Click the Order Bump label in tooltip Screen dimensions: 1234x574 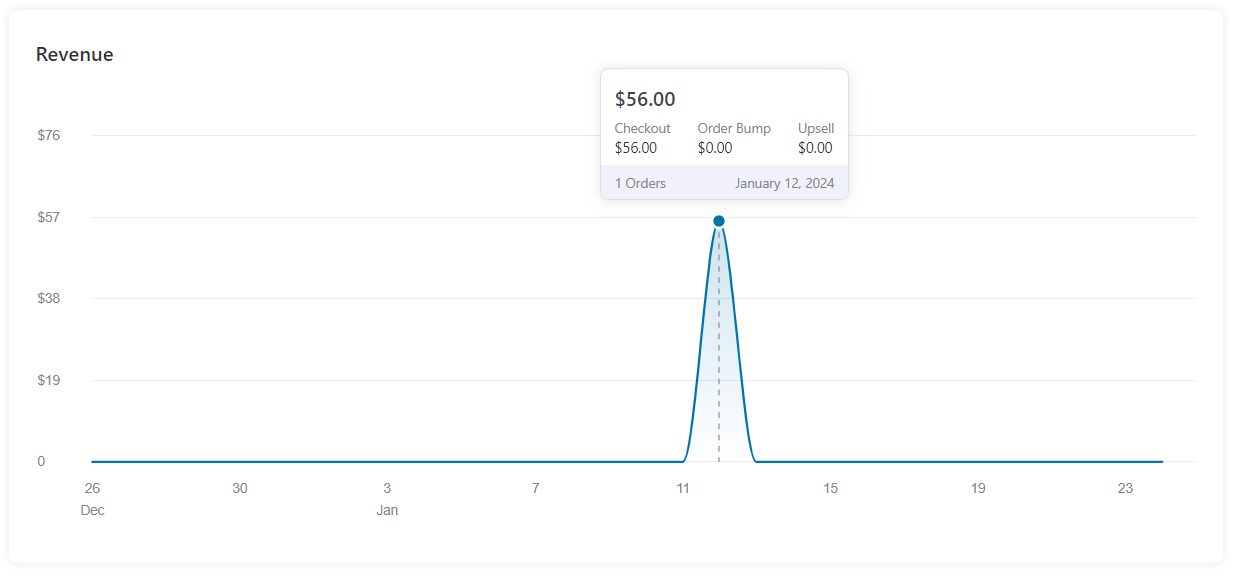(734, 128)
